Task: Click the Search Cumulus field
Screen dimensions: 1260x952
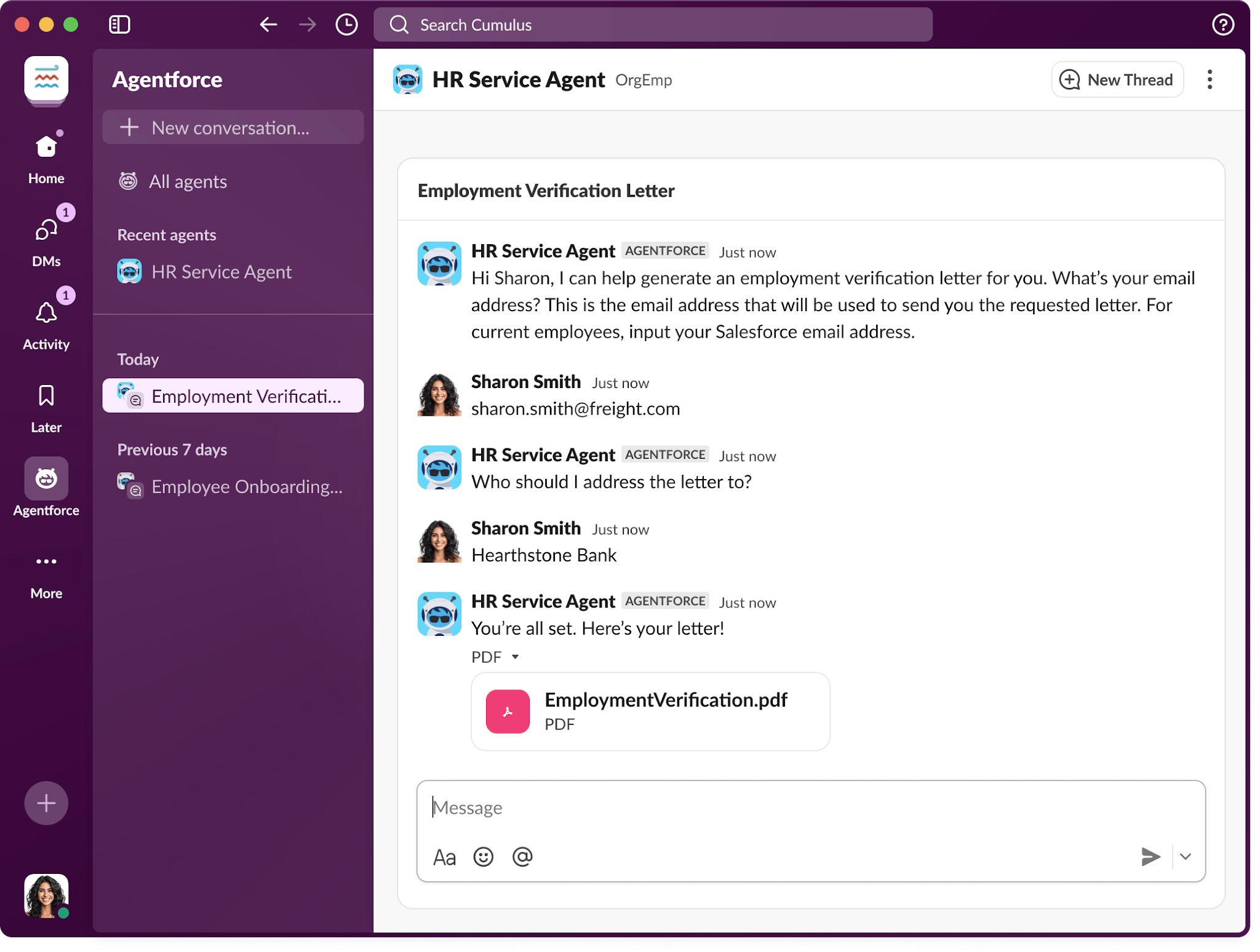Action: coord(653,25)
